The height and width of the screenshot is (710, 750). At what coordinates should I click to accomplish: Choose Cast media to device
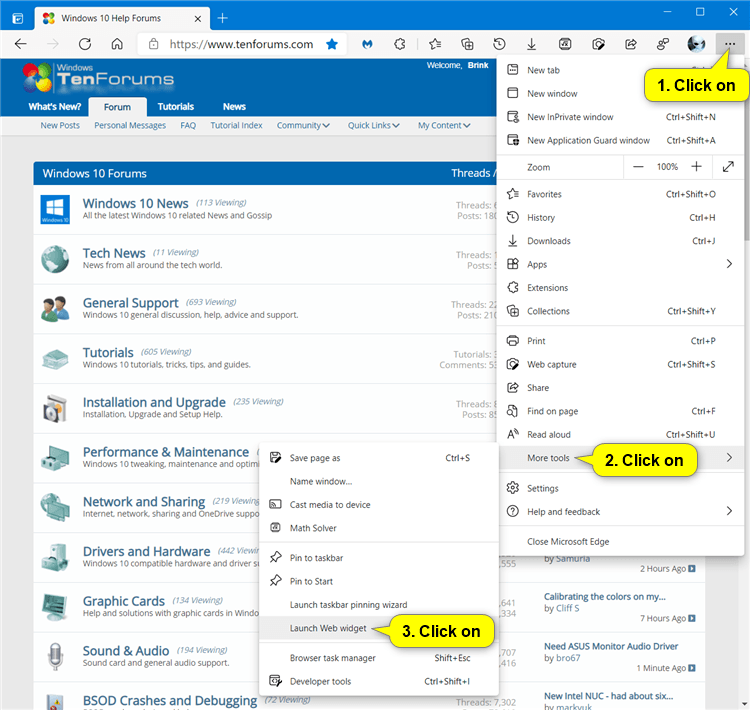click(x=379, y=505)
